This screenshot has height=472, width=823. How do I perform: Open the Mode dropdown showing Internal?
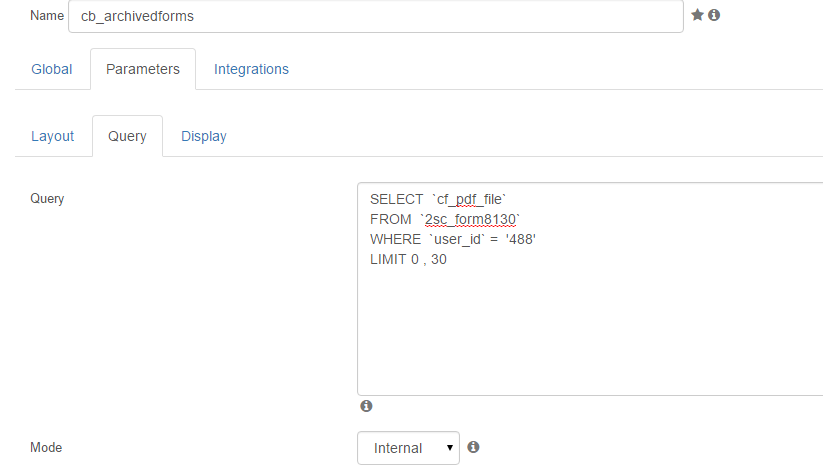pos(408,448)
